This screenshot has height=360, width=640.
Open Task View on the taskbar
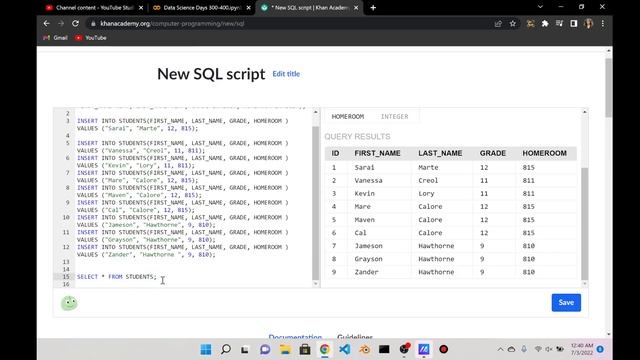tap(245, 349)
